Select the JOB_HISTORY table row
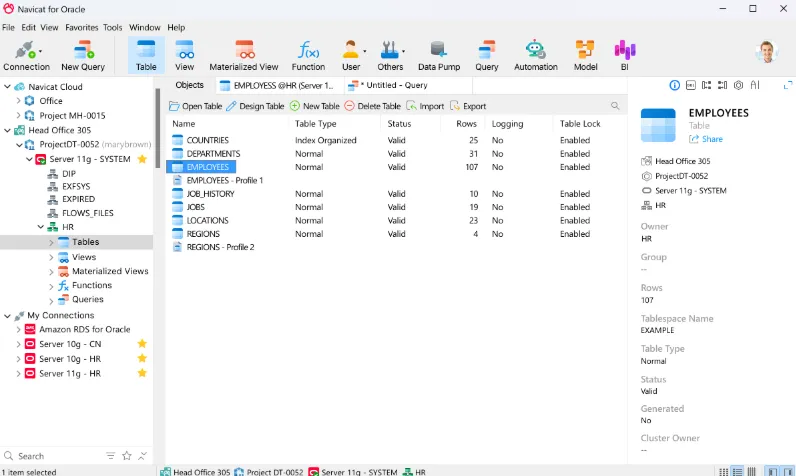This screenshot has width=796, height=476. click(395, 194)
